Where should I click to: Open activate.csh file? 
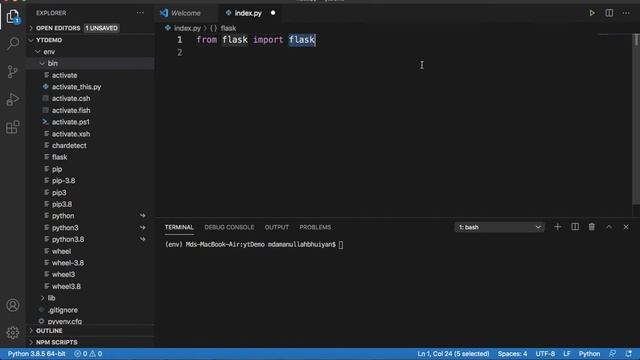coord(71,98)
